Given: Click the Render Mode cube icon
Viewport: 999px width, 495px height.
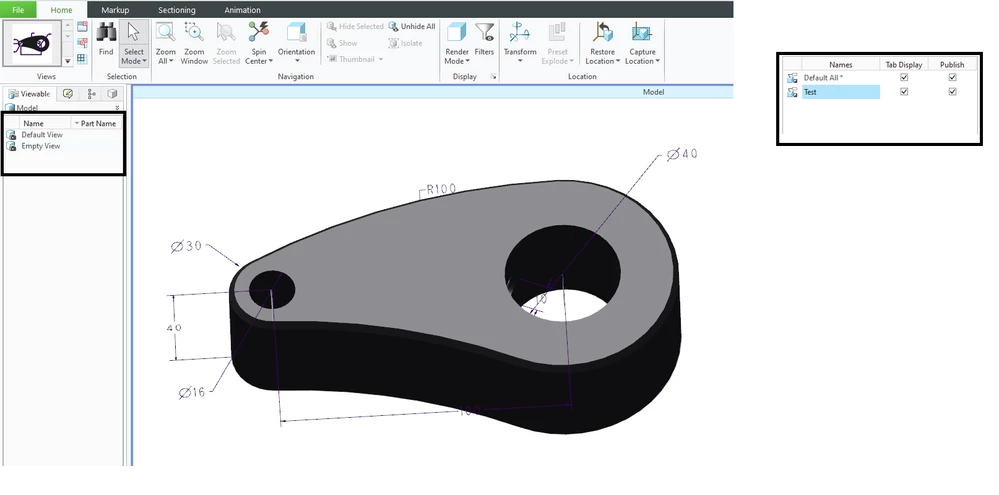Looking at the screenshot, I should 457,32.
